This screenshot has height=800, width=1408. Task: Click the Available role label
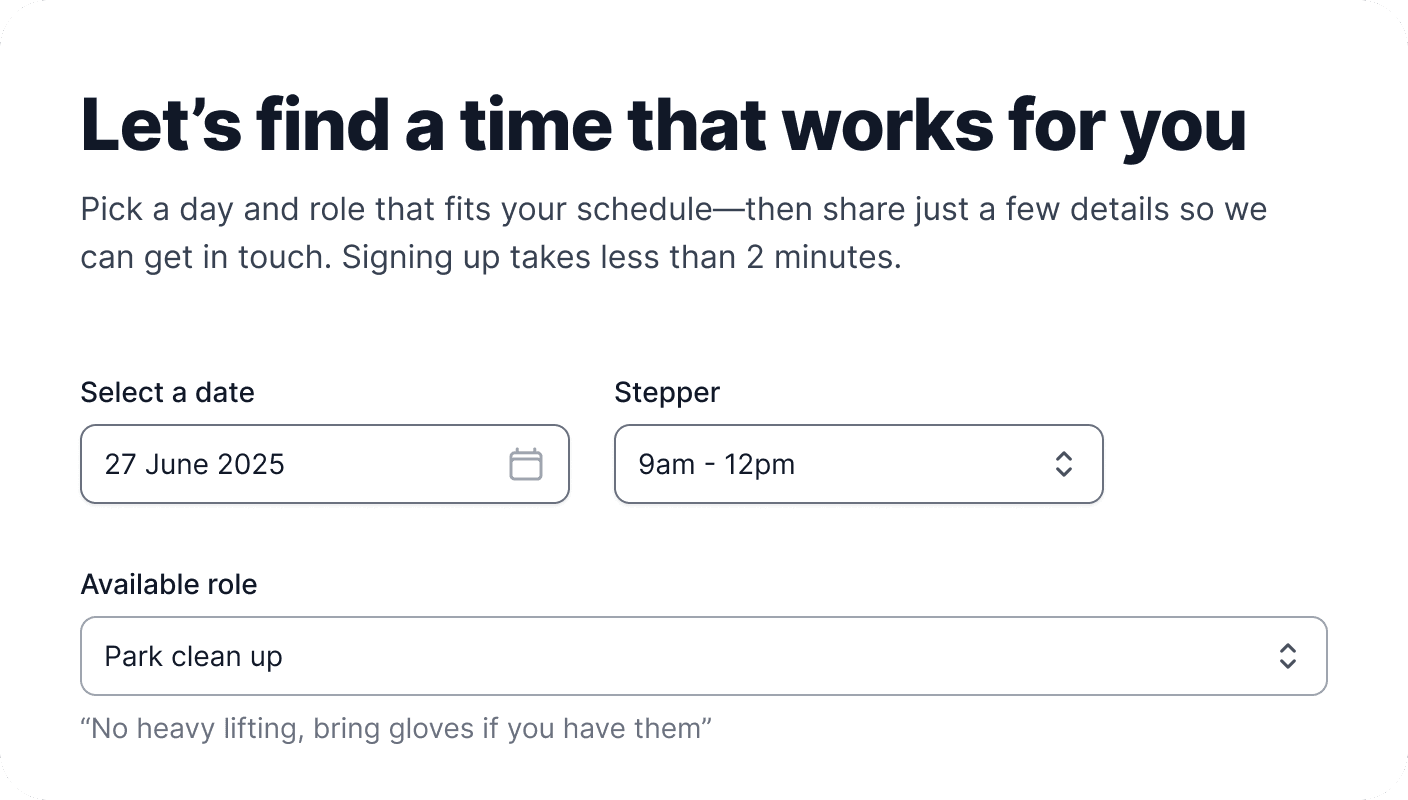tap(169, 584)
